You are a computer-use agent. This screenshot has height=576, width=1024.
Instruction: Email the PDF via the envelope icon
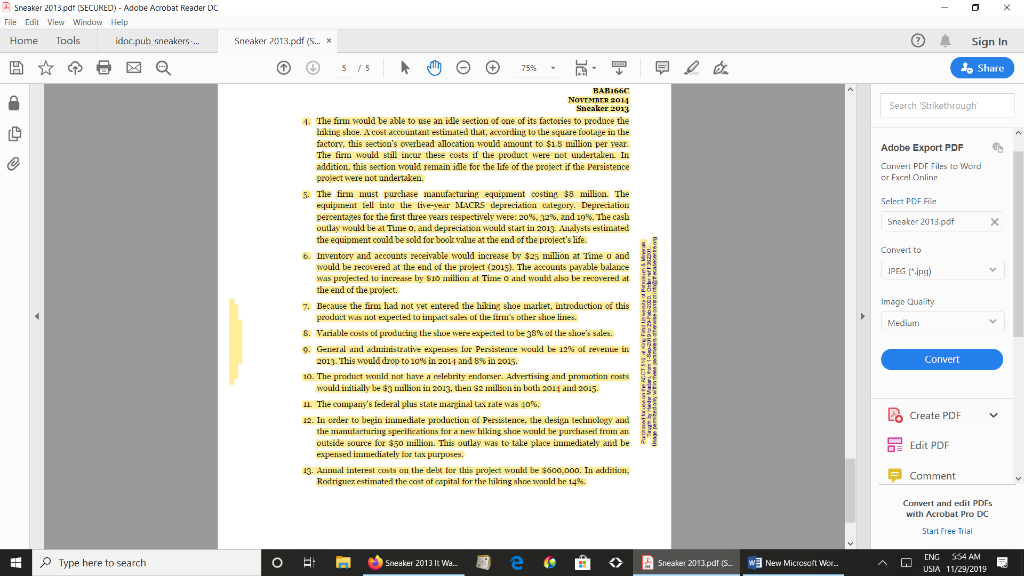click(x=132, y=67)
